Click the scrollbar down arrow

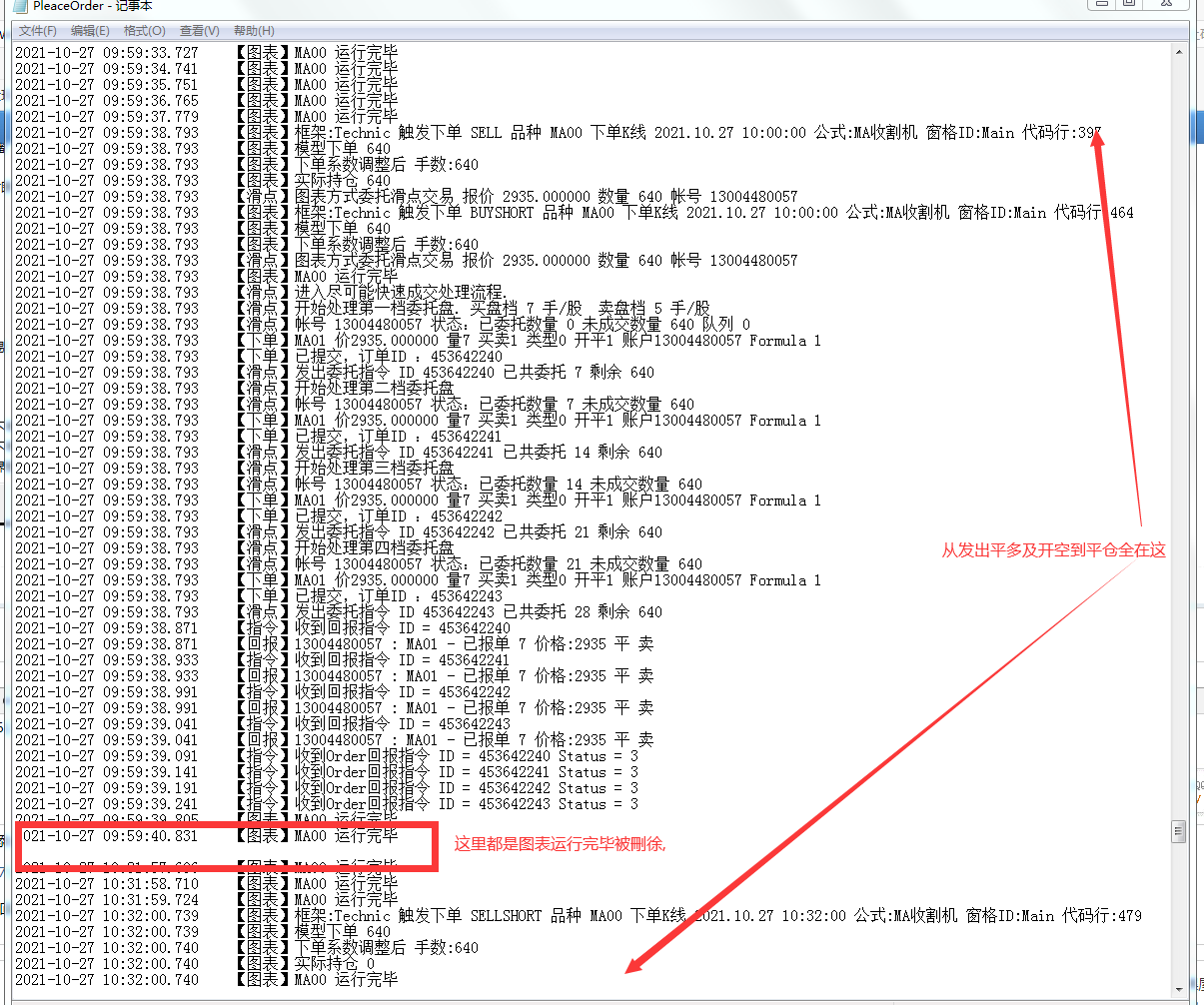1179,988
